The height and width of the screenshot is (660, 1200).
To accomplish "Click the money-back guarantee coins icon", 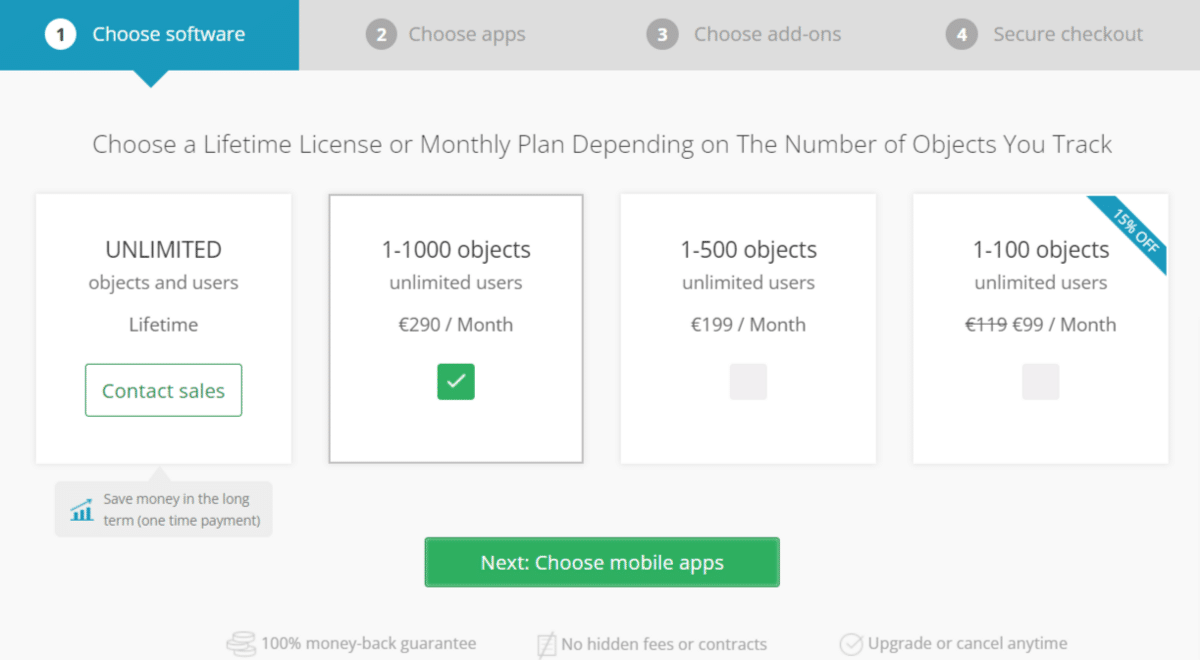I will coord(241,644).
